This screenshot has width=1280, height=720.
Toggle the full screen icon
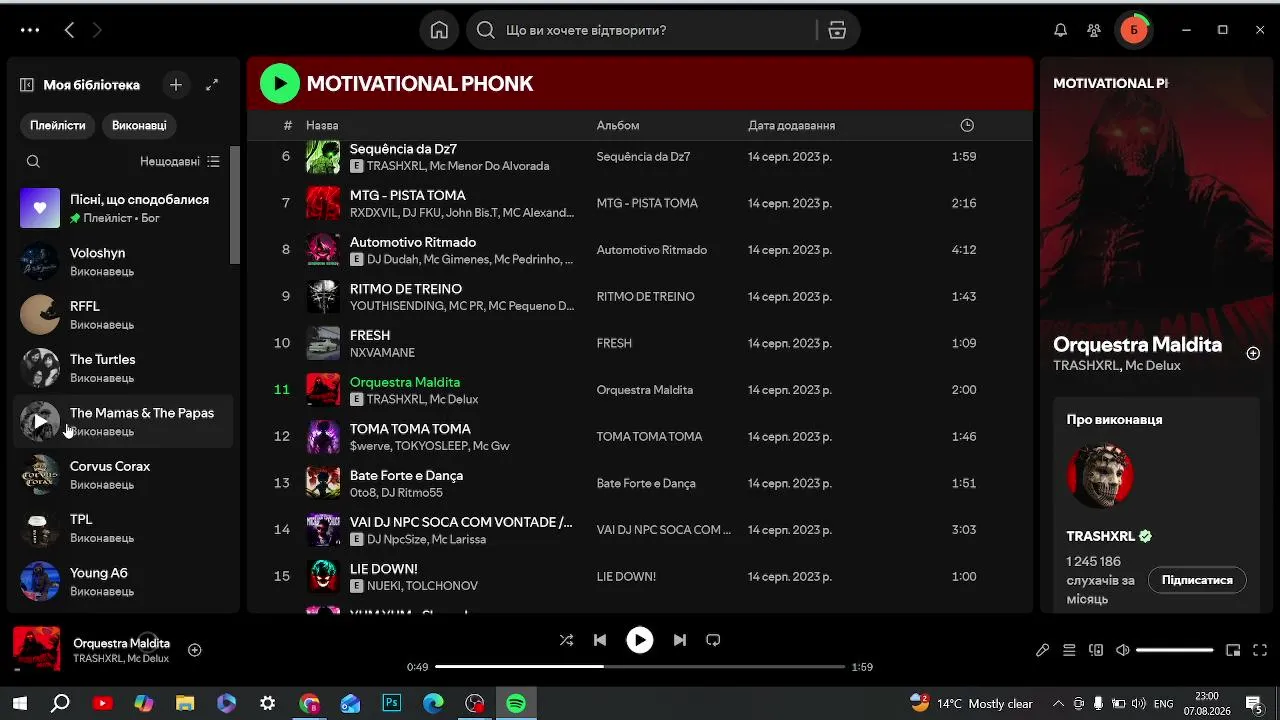click(1260, 650)
